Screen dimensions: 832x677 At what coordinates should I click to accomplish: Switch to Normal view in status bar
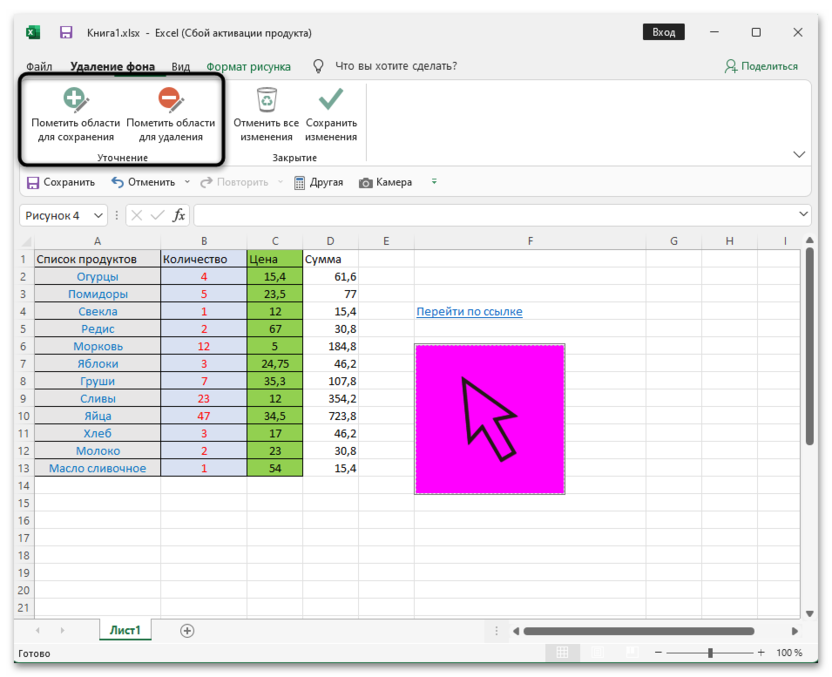point(562,653)
